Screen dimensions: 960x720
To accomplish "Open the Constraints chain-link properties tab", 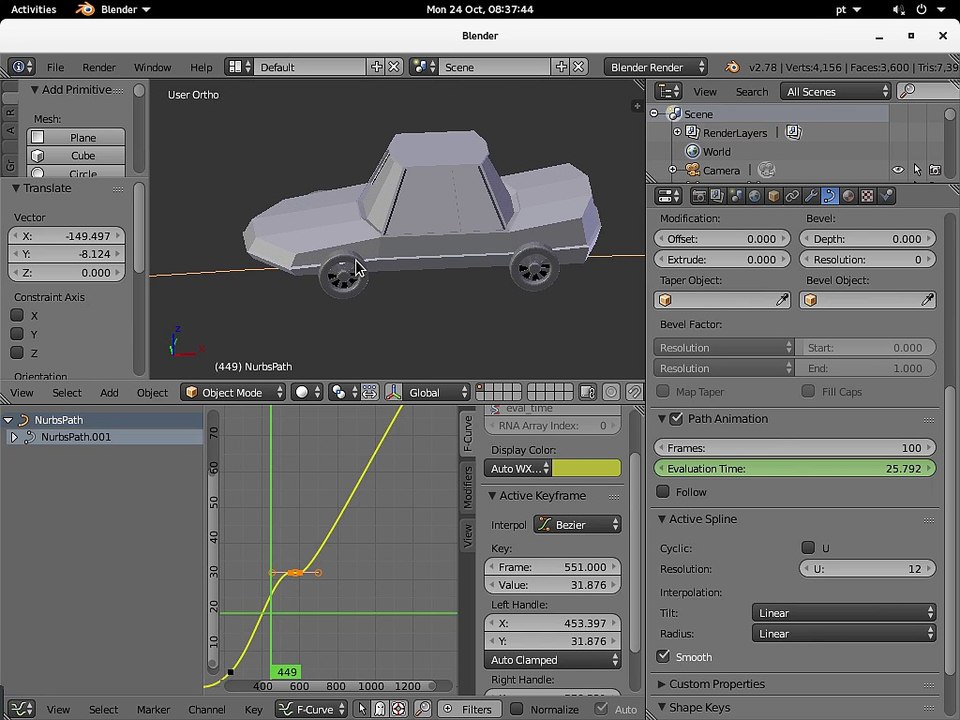I will [792, 196].
